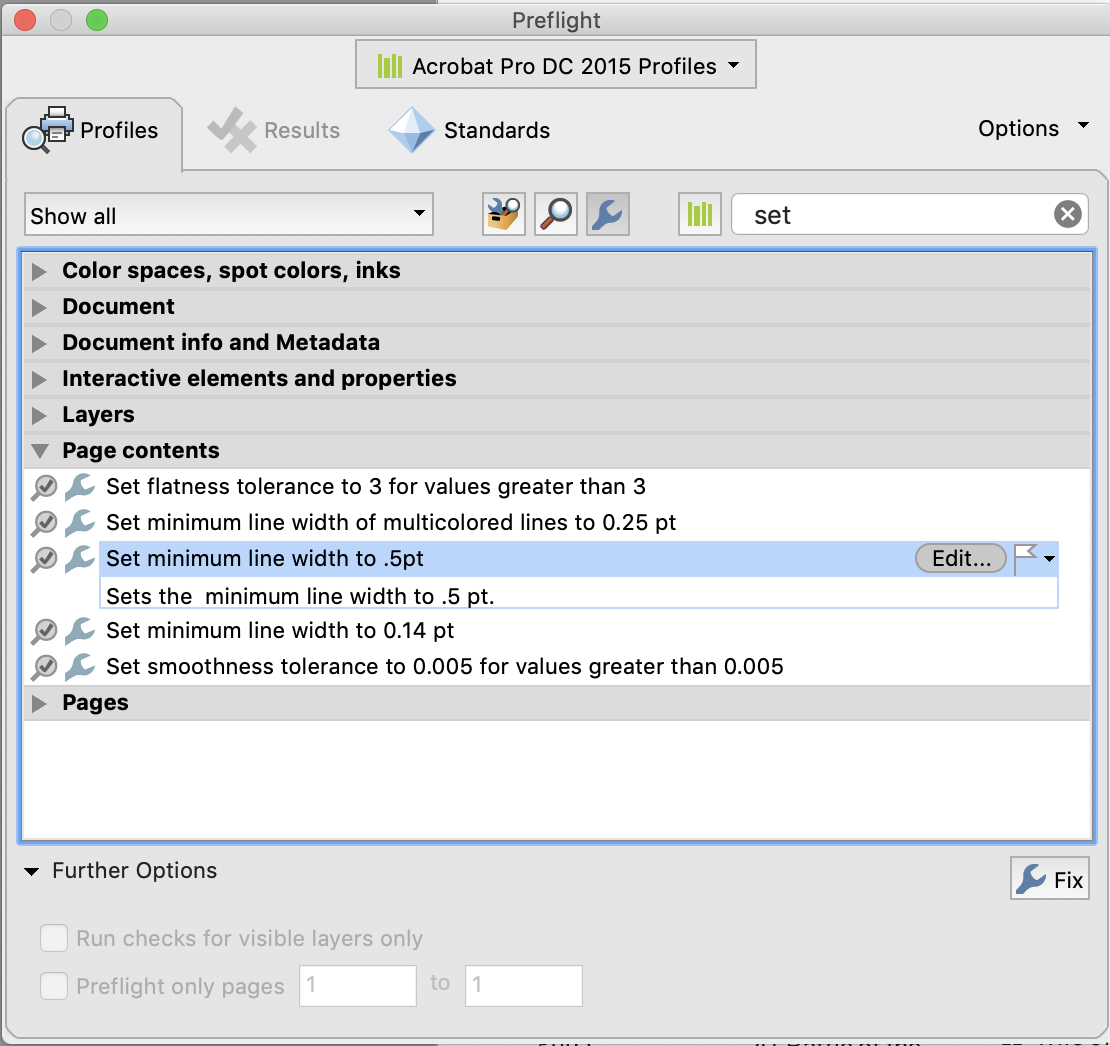Click check icon of smoothness tolerance fixup
1110x1046 pixels.
[44, 667]
